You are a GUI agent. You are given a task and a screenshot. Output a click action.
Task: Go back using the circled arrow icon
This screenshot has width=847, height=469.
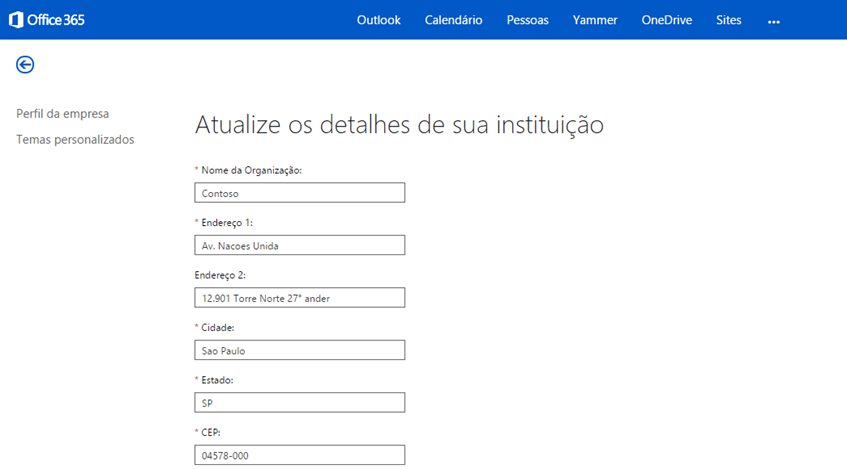(x=25, y=65)
